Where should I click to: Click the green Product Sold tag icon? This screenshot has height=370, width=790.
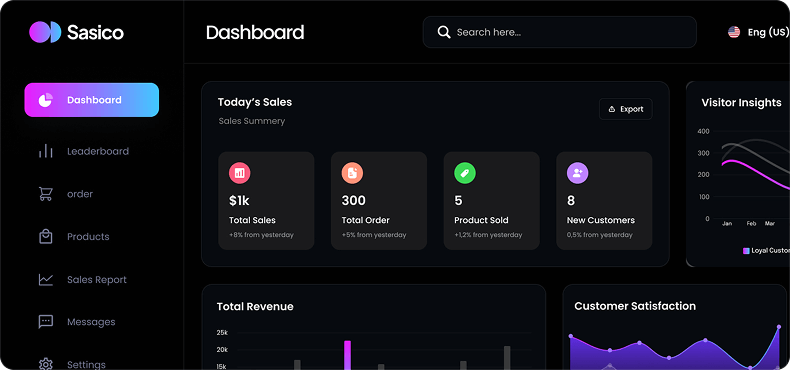pyautogui.click(x=465, y=173)
